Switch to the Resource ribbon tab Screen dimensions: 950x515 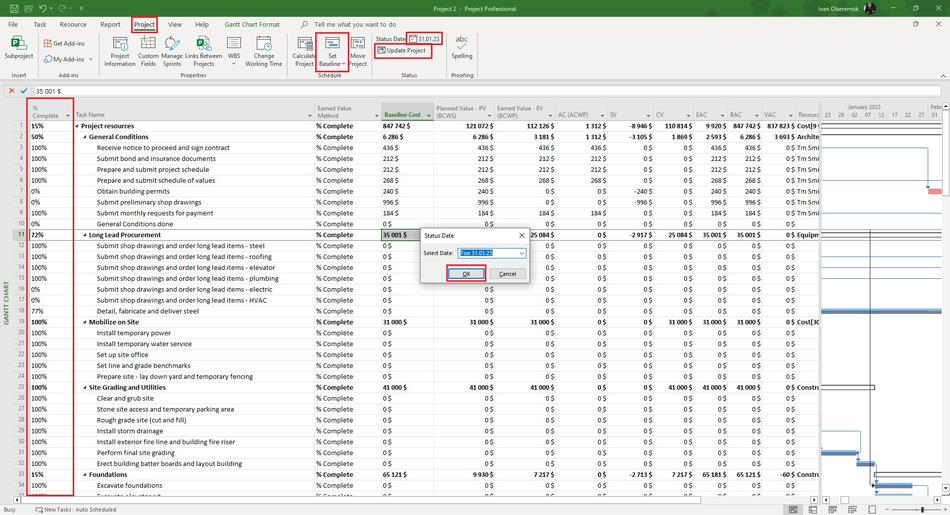pyautogui.click(x=73, y=24)
